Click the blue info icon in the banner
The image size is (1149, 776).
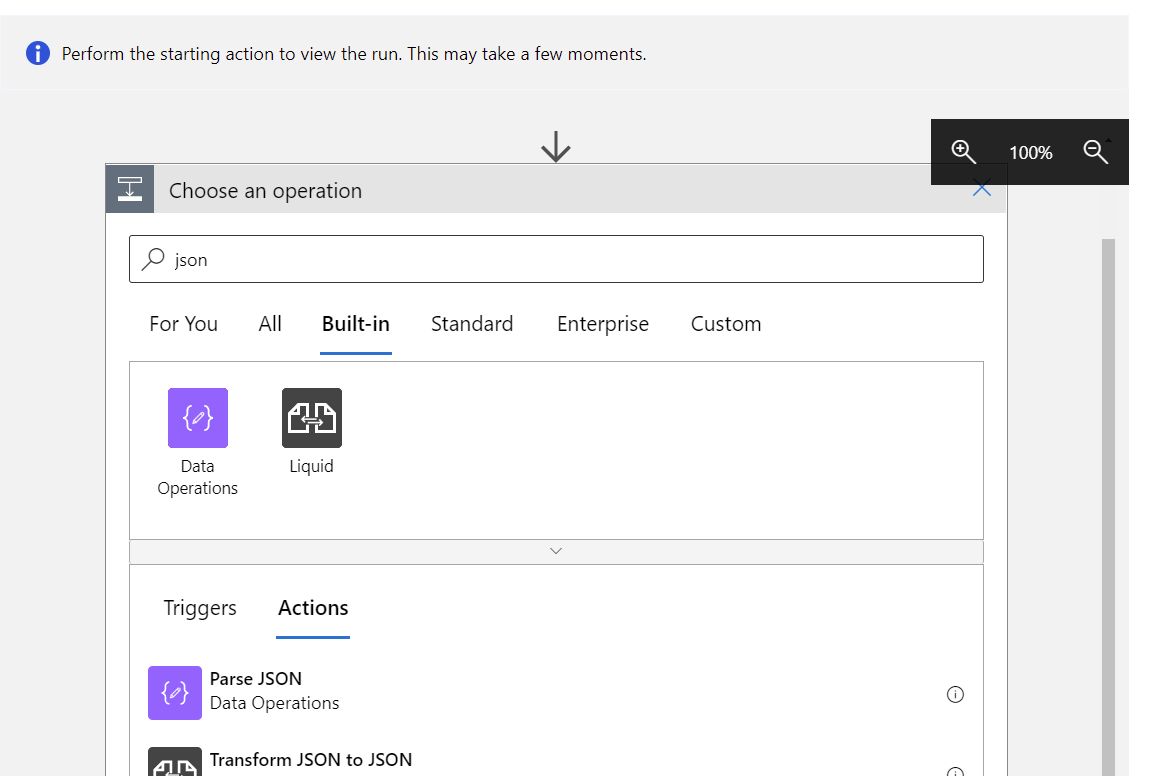pos(37,53)
